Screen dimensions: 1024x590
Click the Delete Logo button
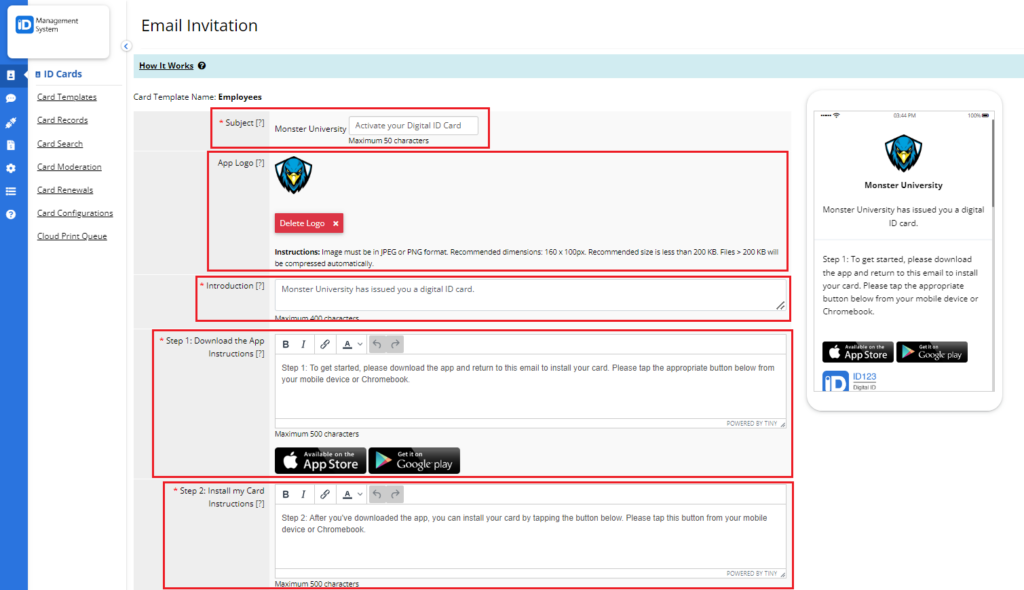[x=309, y=223]
